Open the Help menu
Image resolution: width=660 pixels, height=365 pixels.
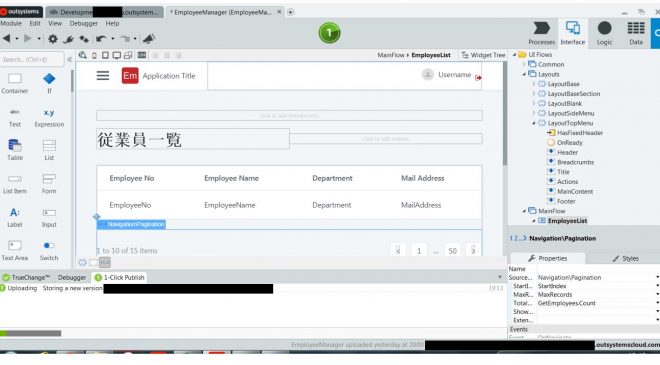pyautogui.click(x=112, y=24)
